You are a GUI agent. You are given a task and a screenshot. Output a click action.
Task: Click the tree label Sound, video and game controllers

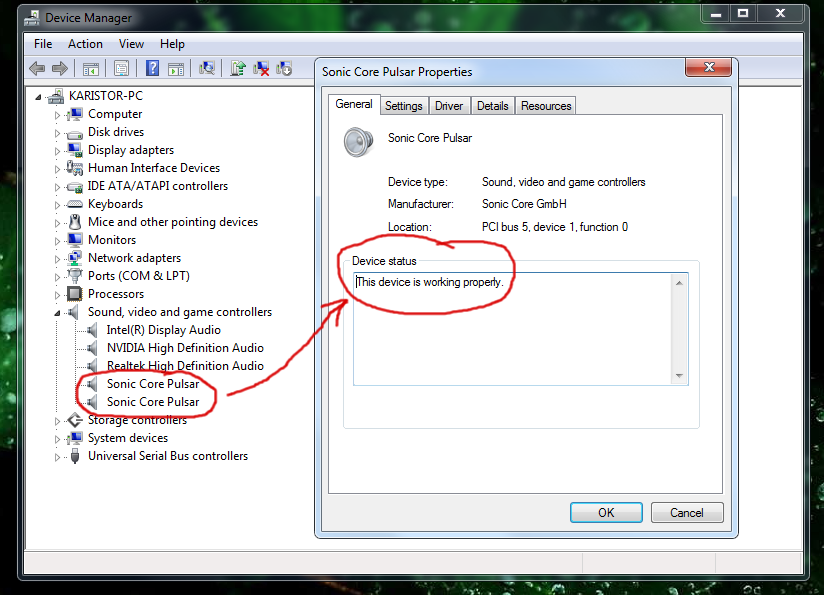(x=180, y=312)
